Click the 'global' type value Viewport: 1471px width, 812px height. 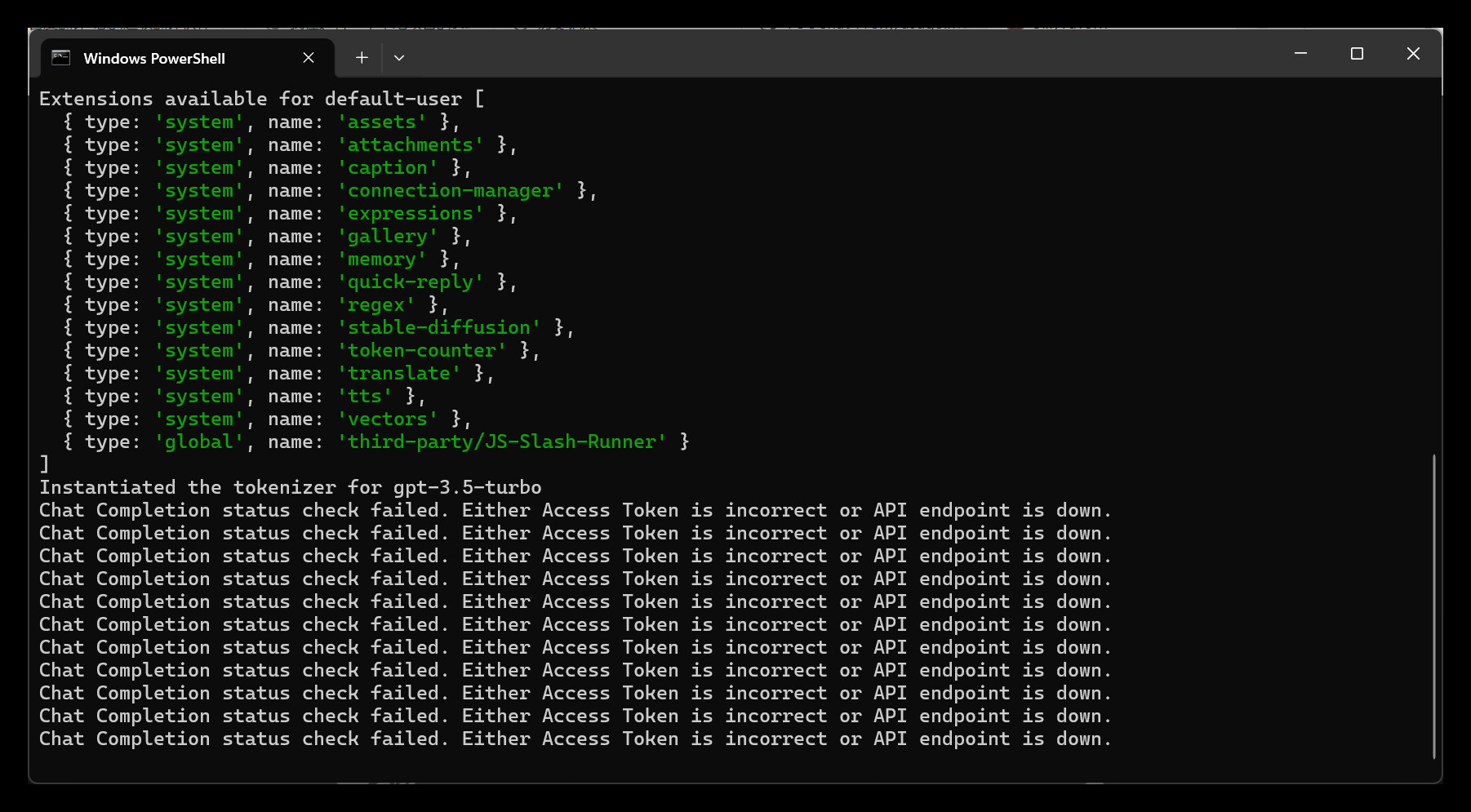[199, 442]
